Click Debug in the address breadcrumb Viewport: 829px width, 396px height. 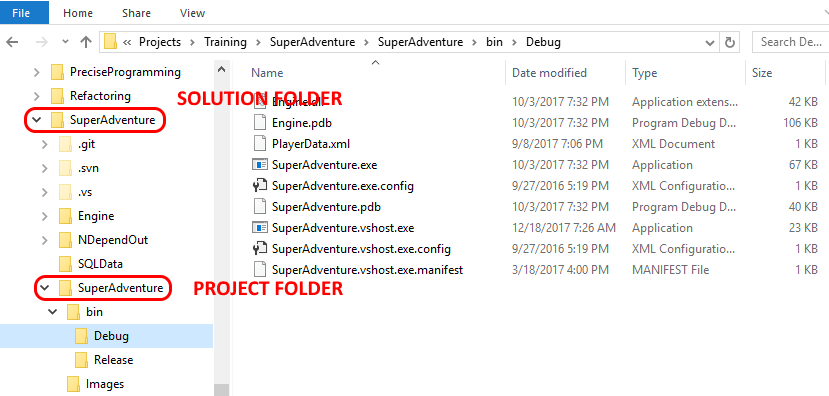(x=543, y=42)
